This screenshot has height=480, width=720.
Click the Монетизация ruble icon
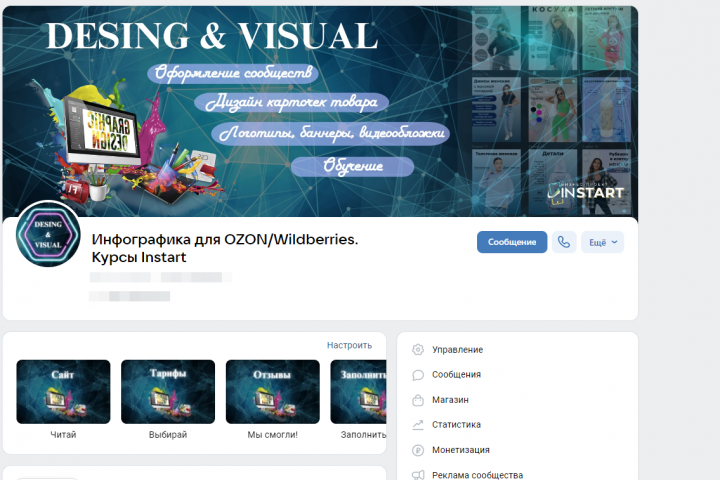coord(418,450)
